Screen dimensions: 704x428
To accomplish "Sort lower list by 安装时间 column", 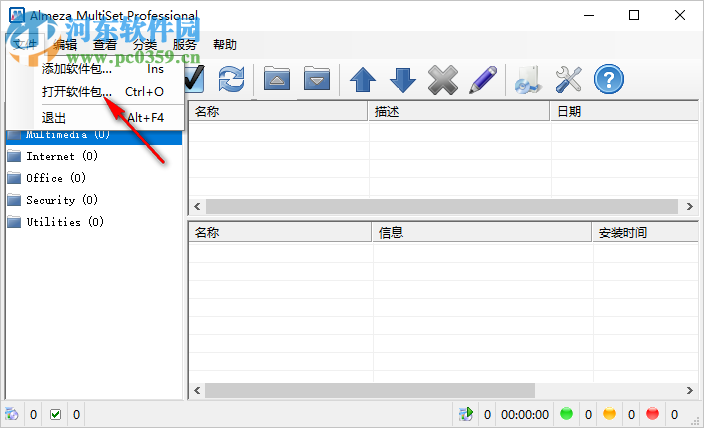I will pos(646,233).
